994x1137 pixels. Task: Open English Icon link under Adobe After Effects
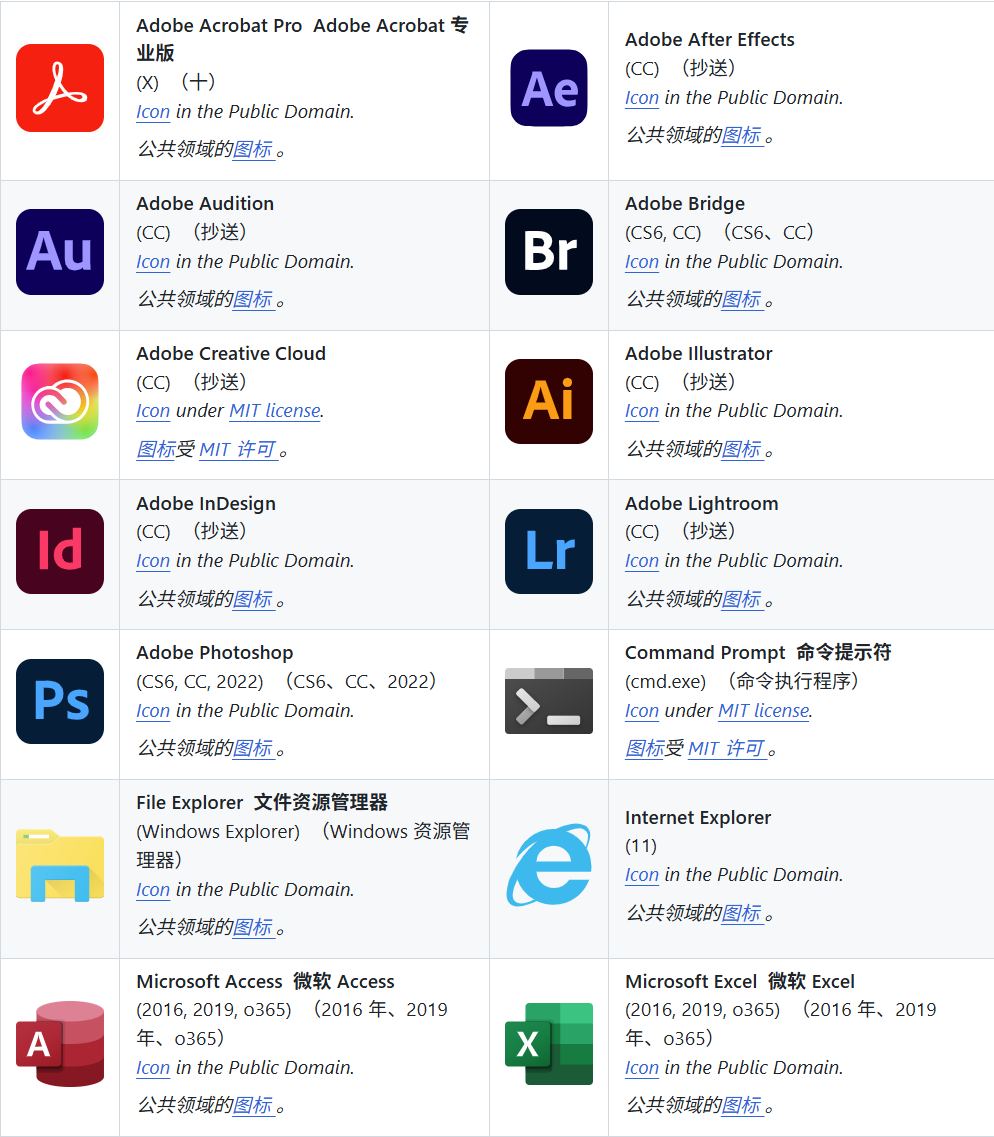point(642,98)
